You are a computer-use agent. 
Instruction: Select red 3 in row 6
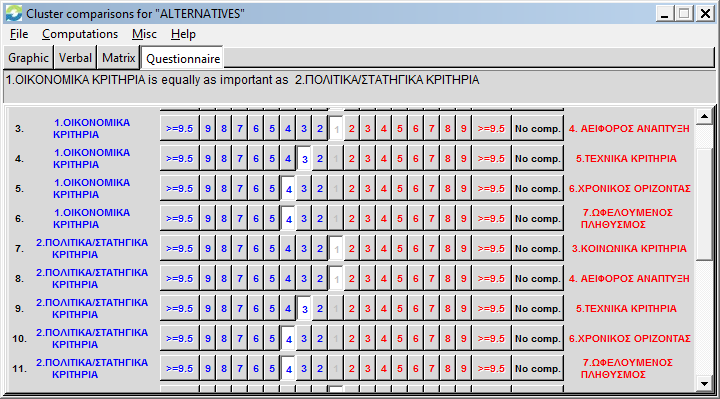(x=368, y=219)
